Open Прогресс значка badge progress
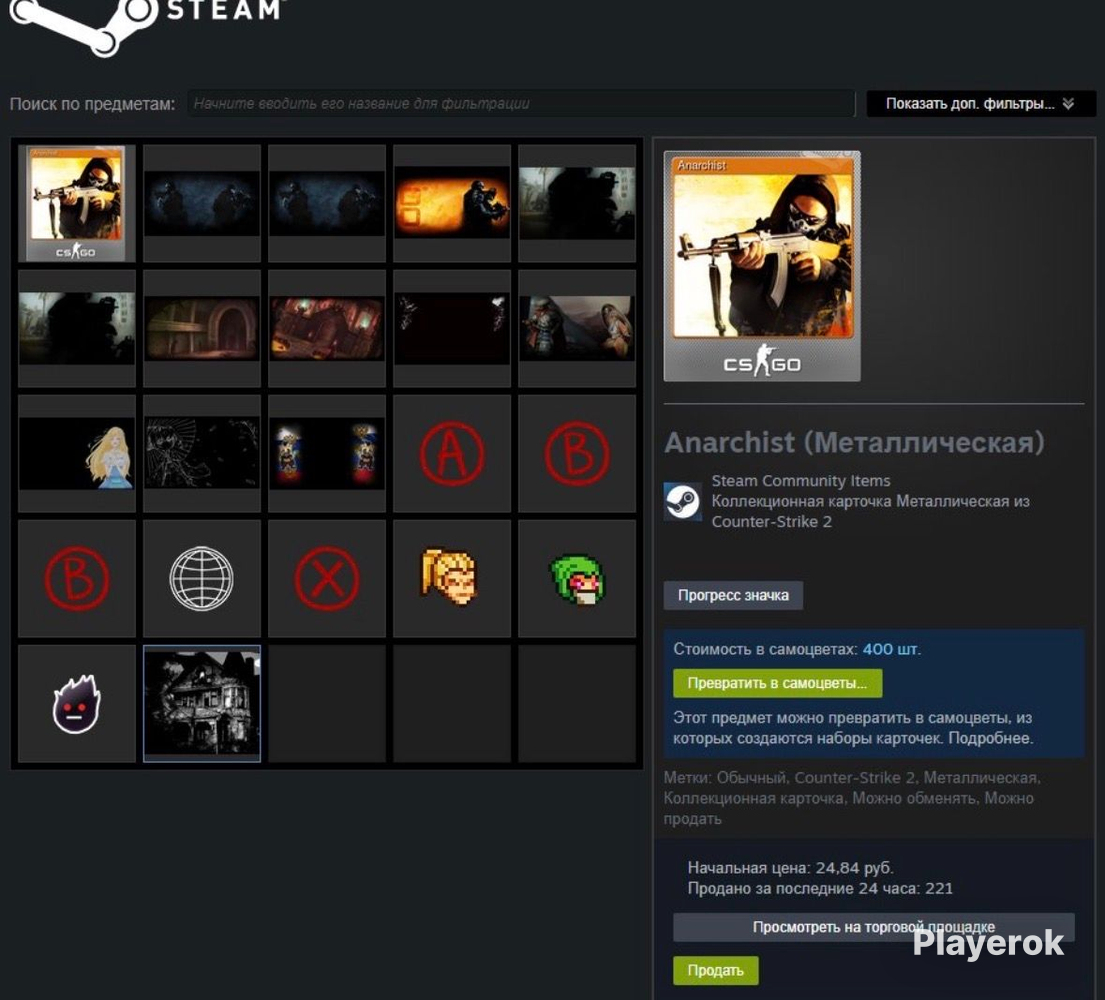Viewport: 1105px width, 1000px height. [x=733, y=595]
